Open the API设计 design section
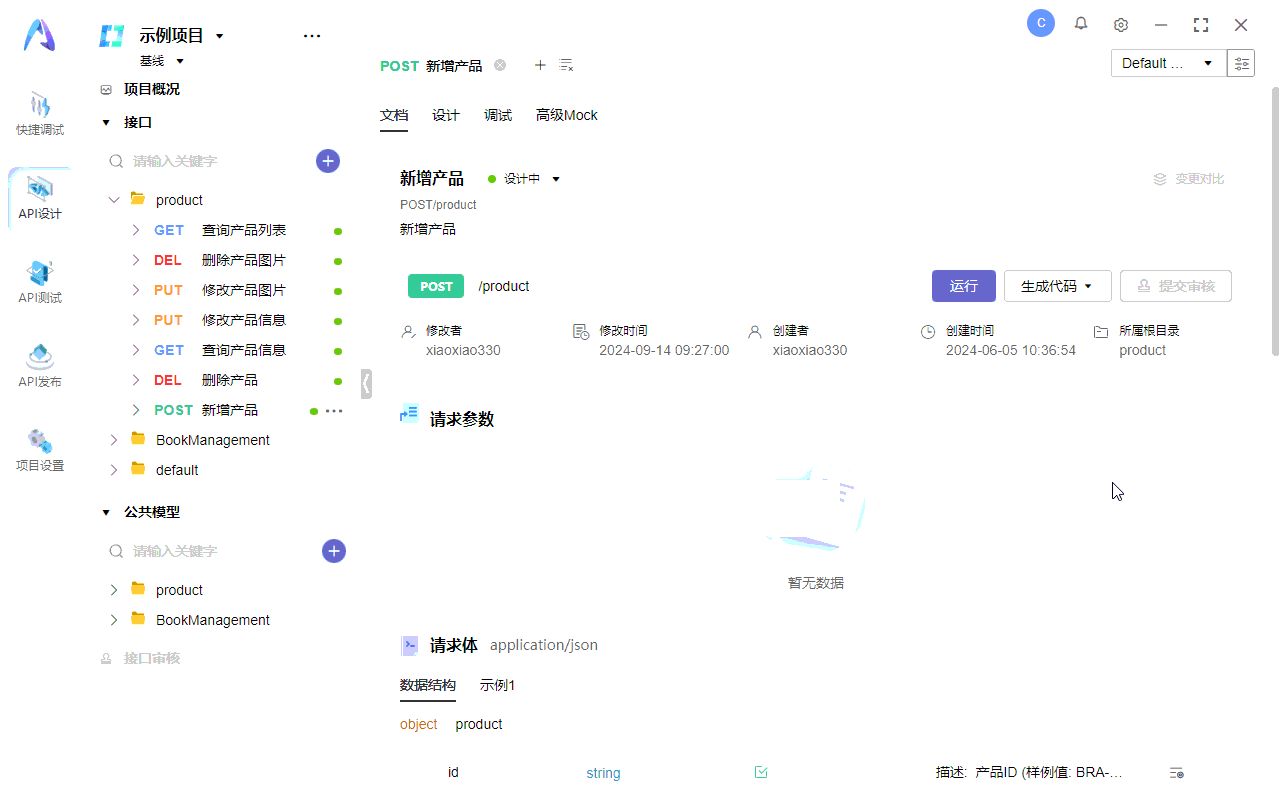The image size is (1279, 796). coord(40,198)
